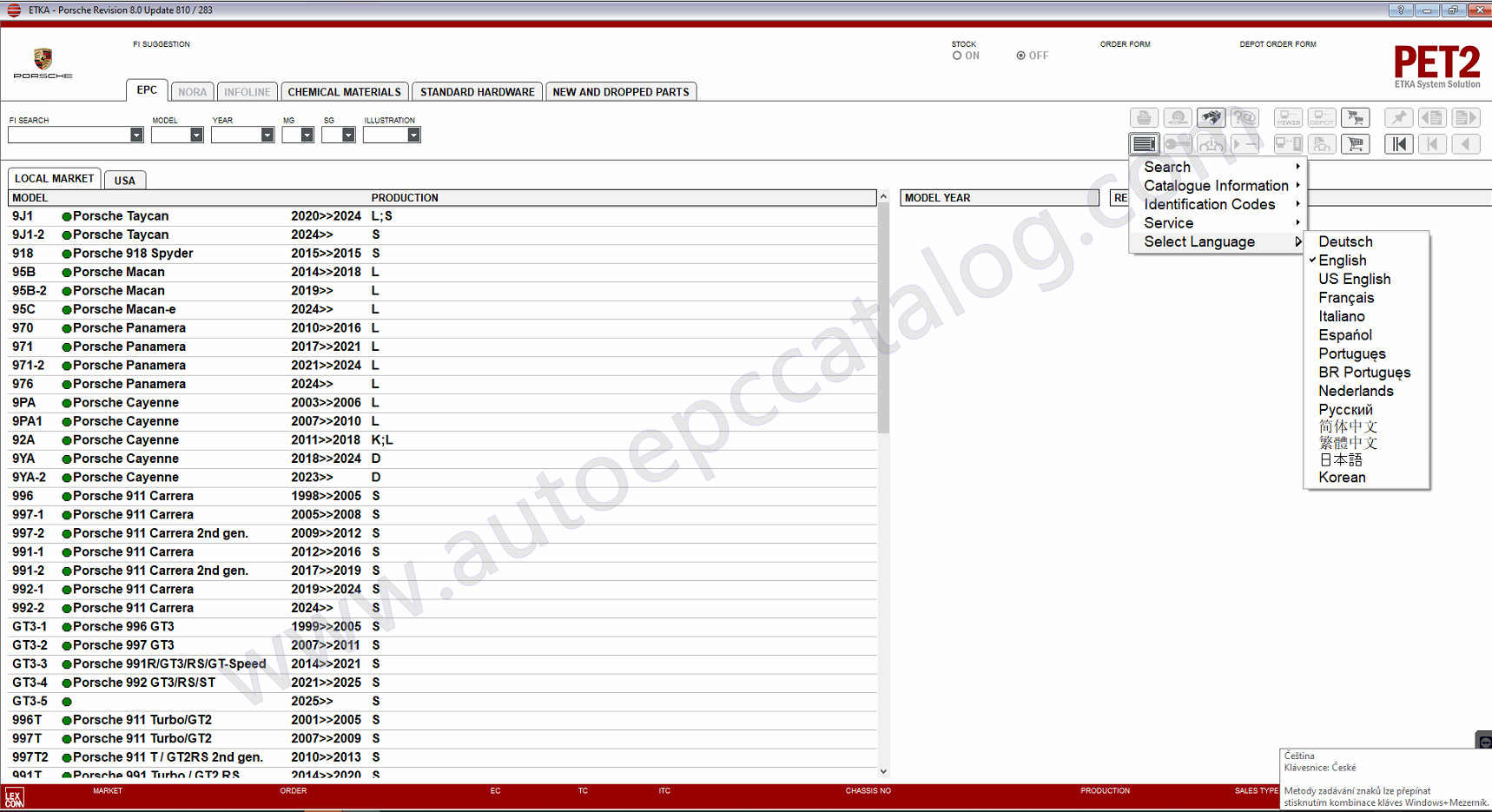Open the CHEMICAL MATERIALS tab
The image size is (1492, 812).
[344, 92]
